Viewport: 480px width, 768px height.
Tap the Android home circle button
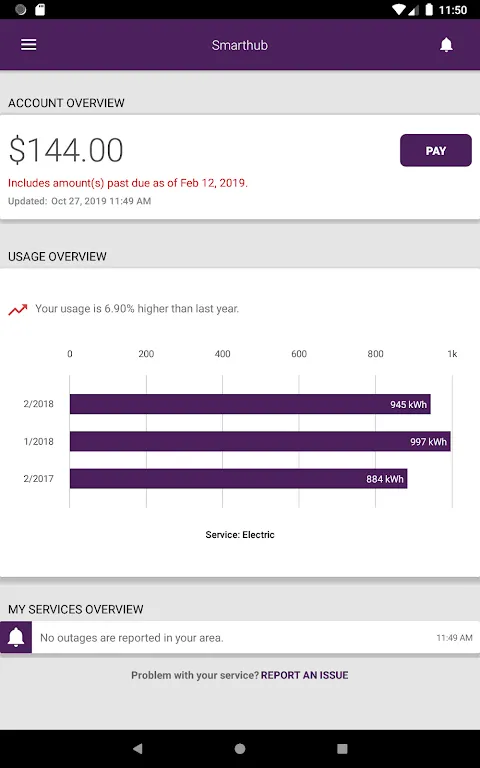pyautogui.click(x=240, y=748)
